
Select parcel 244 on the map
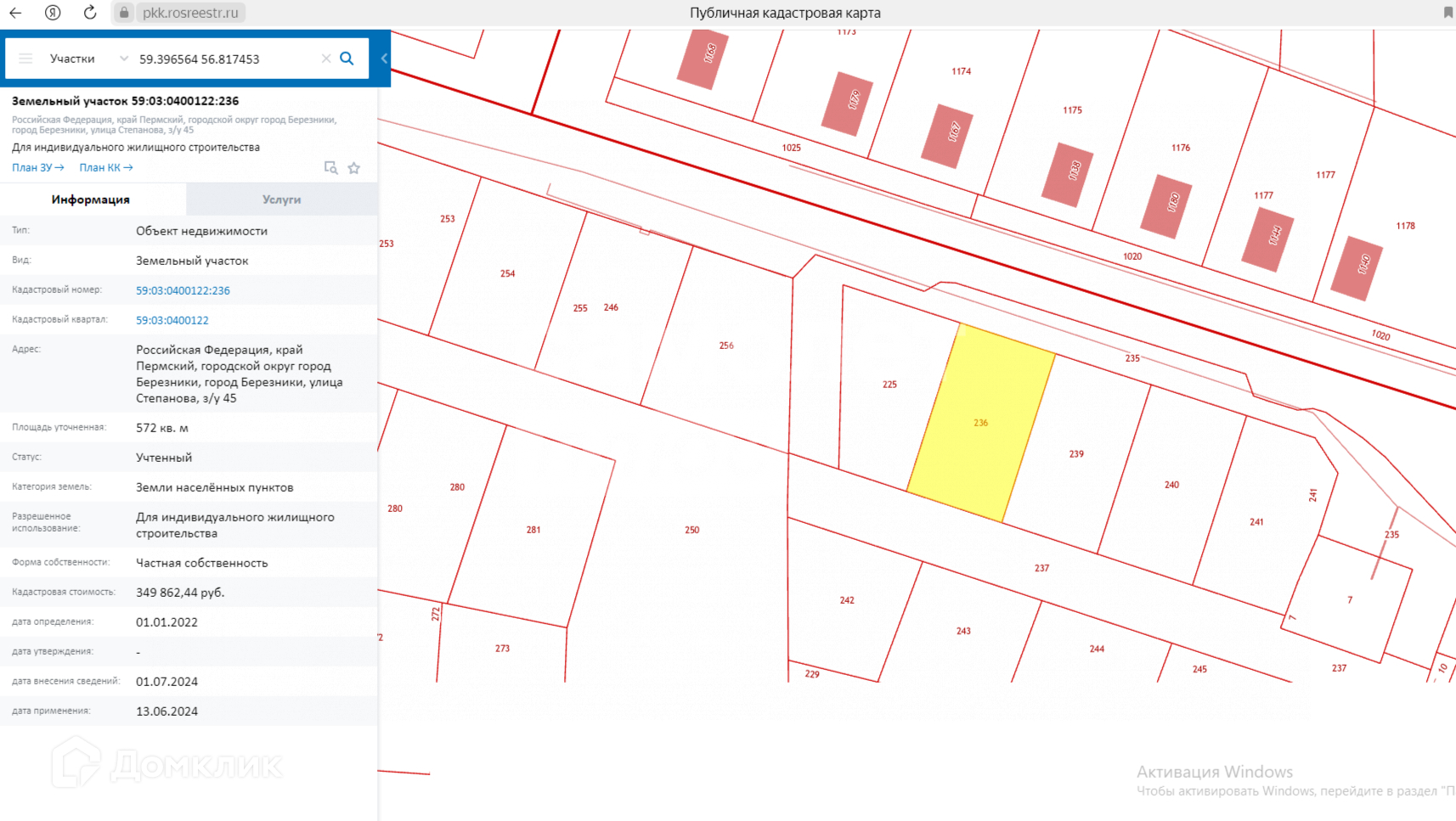[x=1097, y=649]
